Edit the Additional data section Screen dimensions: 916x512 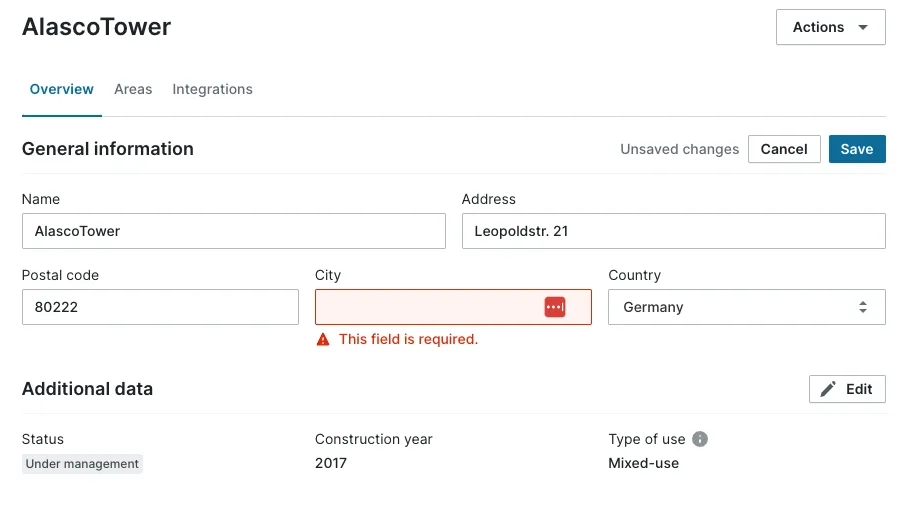pos(847,389)
